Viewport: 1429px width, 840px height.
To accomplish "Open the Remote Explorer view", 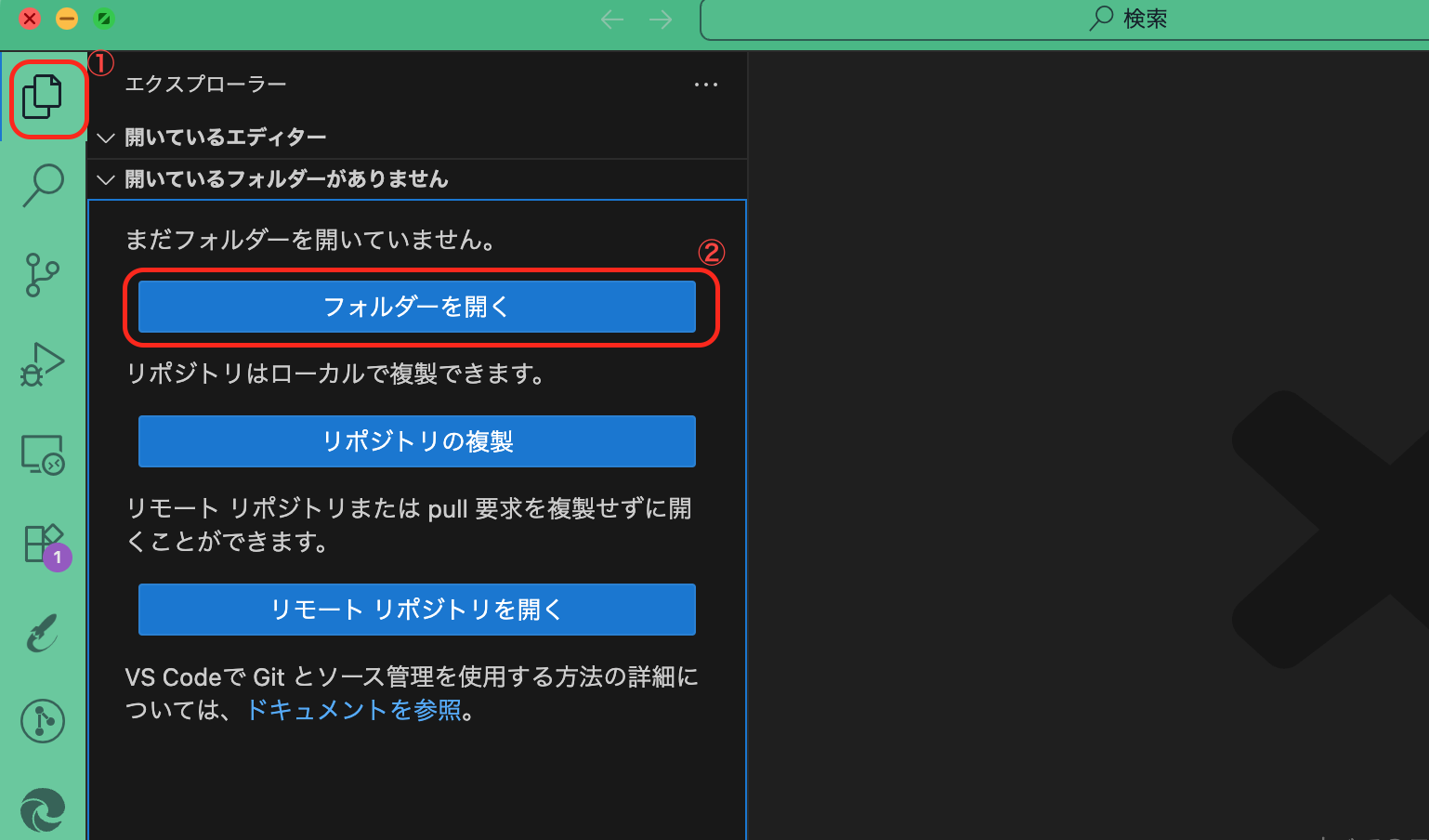I will [x=42, y=453].
